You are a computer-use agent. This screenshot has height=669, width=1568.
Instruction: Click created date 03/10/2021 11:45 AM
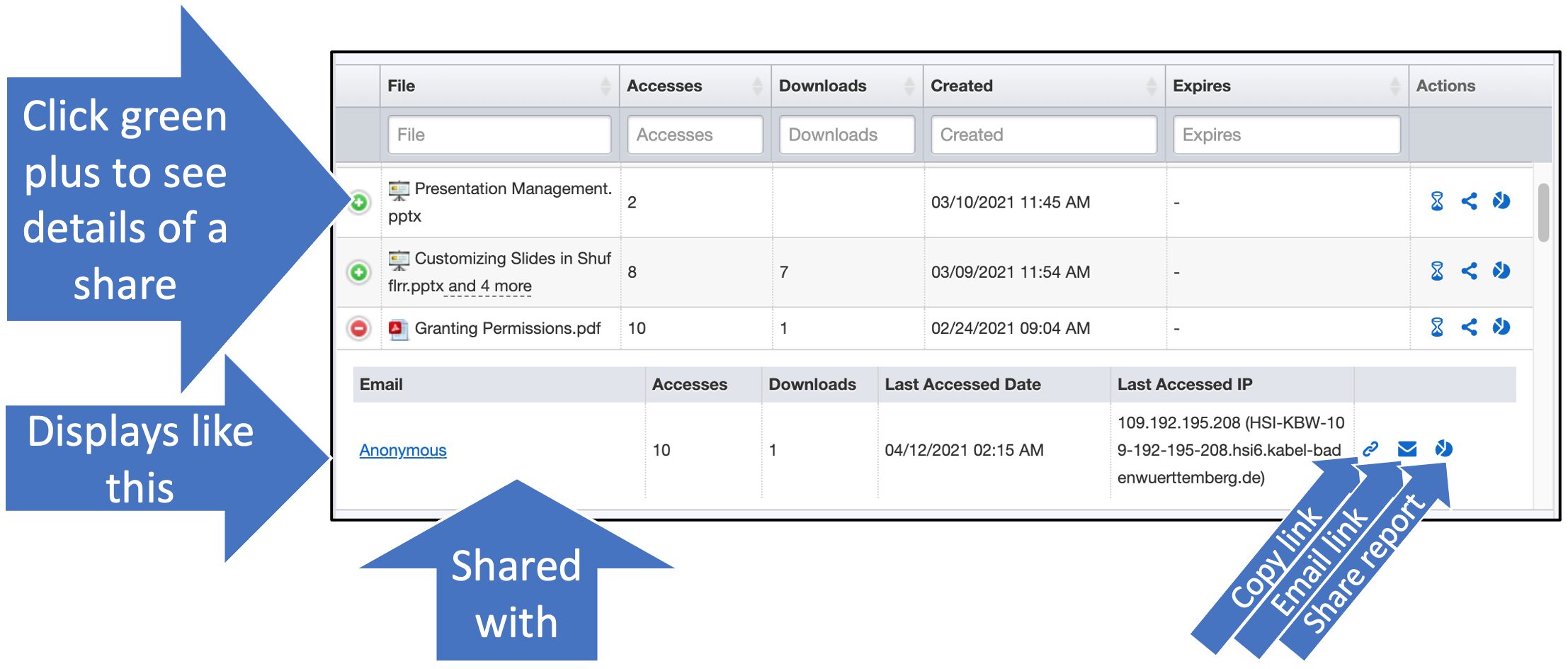[x=1011, y=203]
